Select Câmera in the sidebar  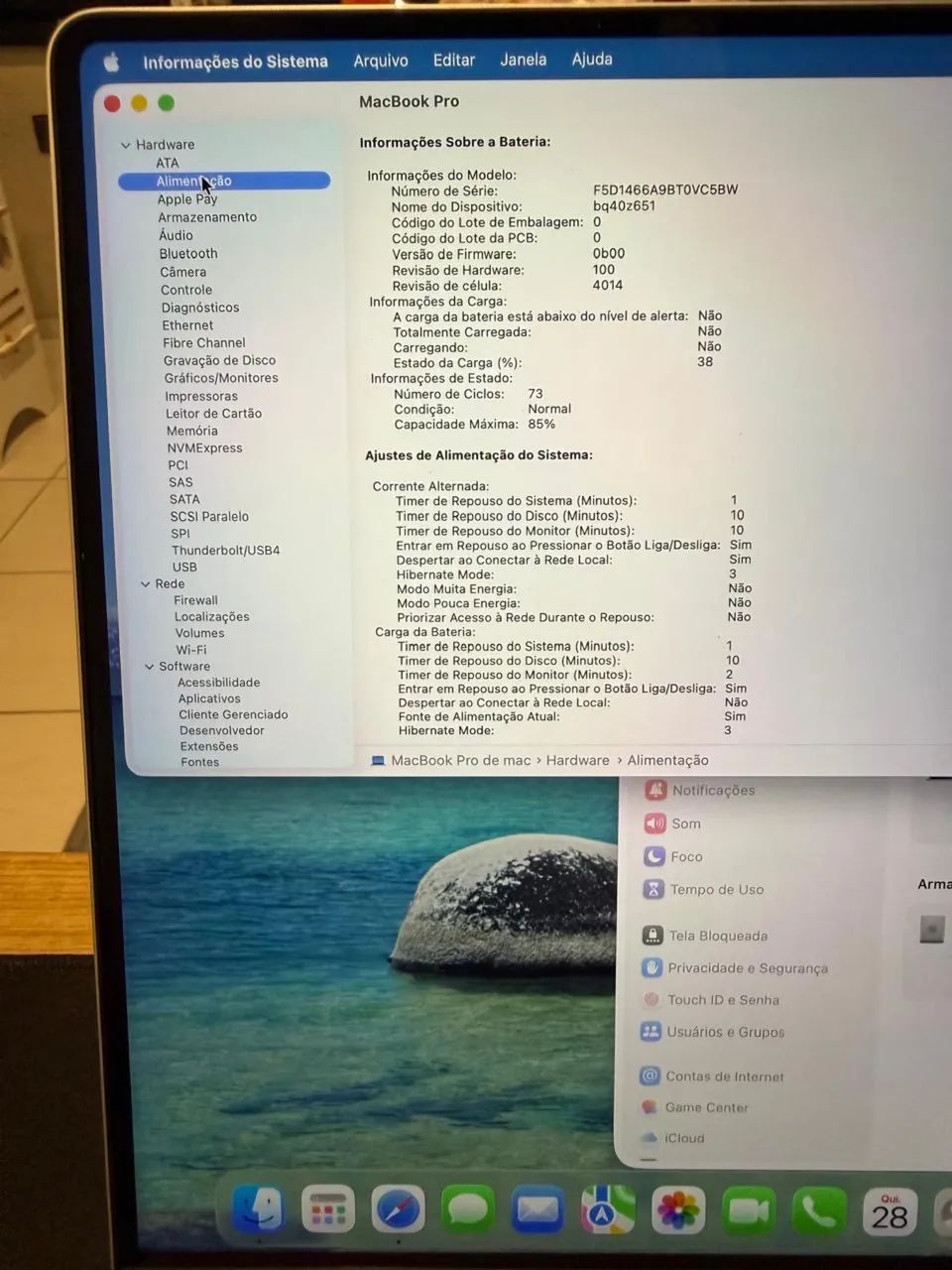click(183, 272)
